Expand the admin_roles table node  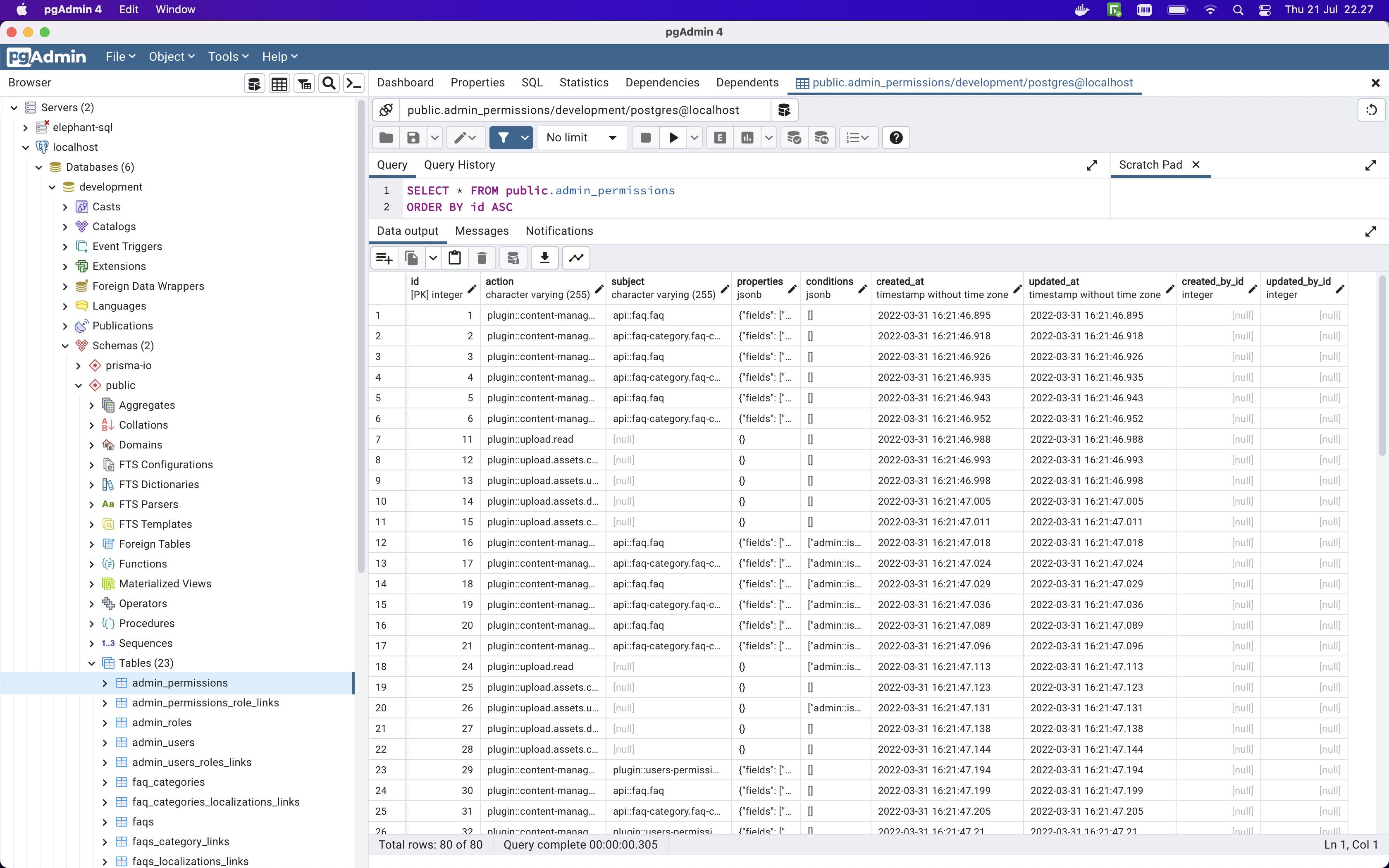[x=105, y=722]
